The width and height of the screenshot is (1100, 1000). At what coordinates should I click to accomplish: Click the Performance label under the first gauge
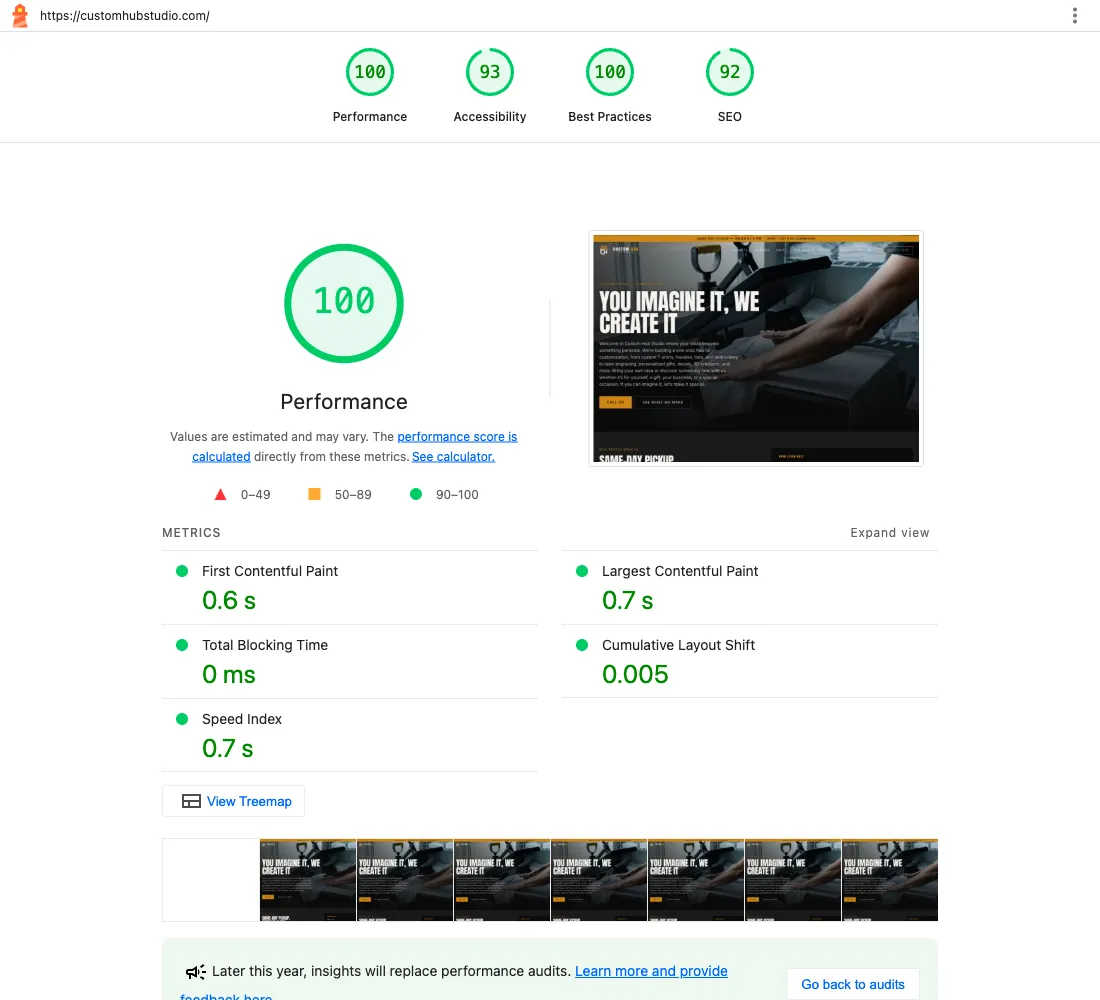370,116
